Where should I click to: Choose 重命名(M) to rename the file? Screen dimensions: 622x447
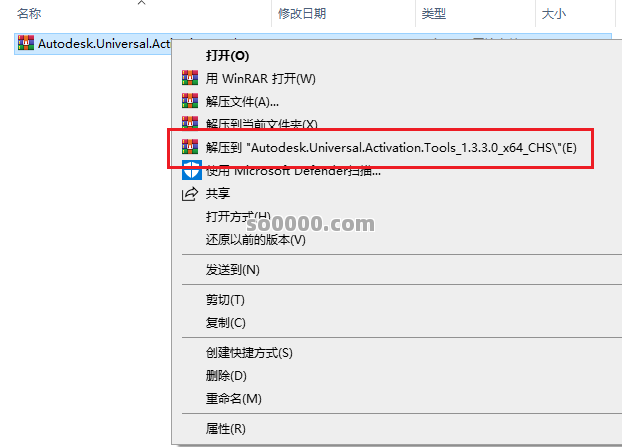(233, 398)
